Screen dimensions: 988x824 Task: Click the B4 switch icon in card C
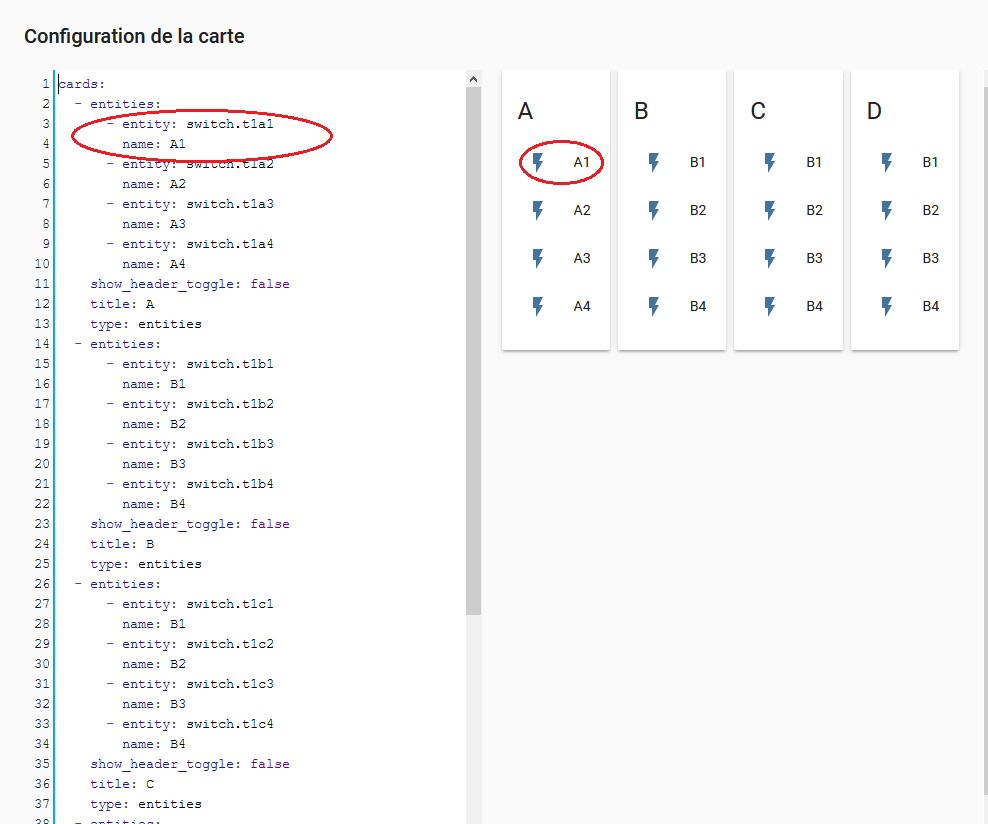tap(769, 306)
